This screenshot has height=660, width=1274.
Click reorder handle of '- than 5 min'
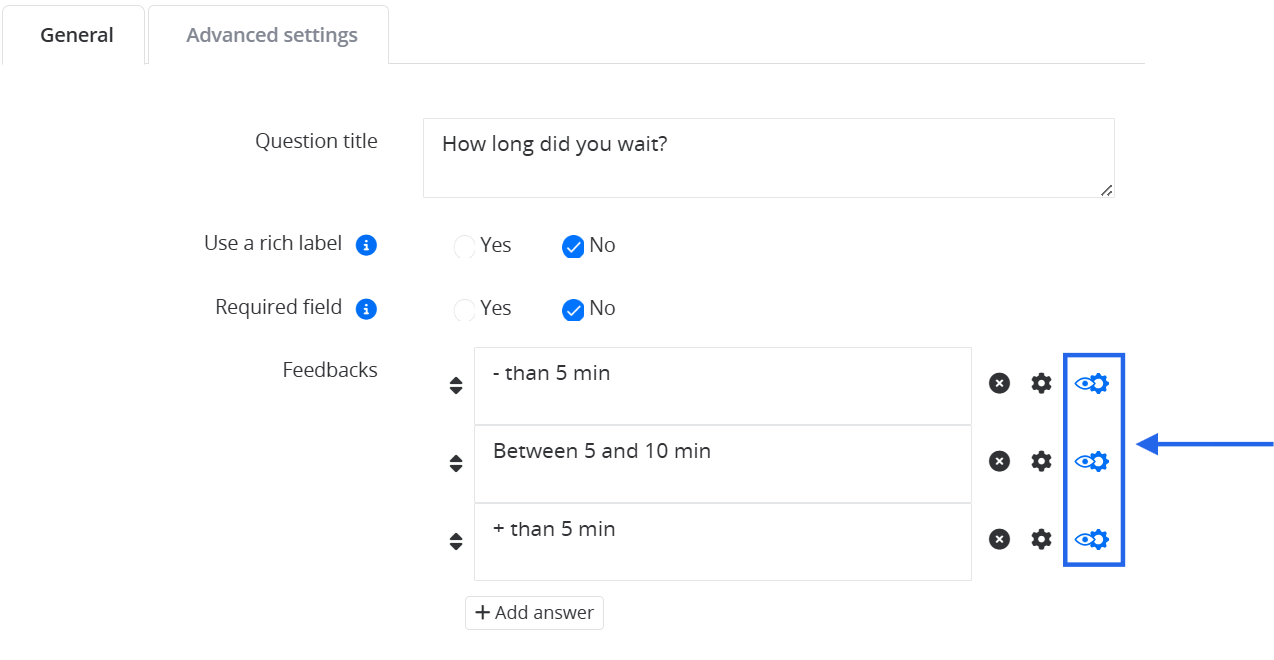pyautogui.click(x=456, y=385)
